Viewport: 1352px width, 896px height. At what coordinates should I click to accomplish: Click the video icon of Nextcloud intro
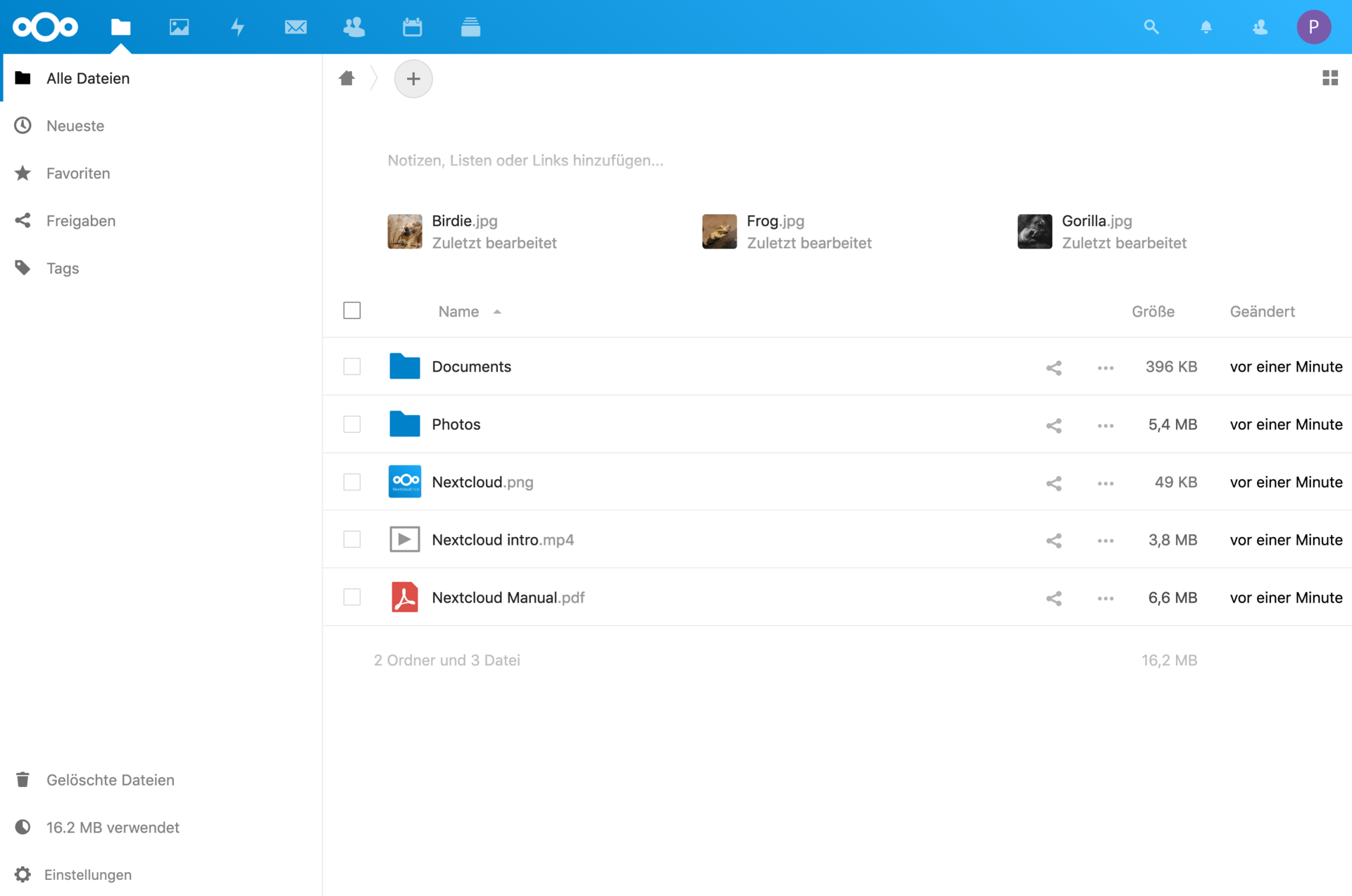(405, 539)
